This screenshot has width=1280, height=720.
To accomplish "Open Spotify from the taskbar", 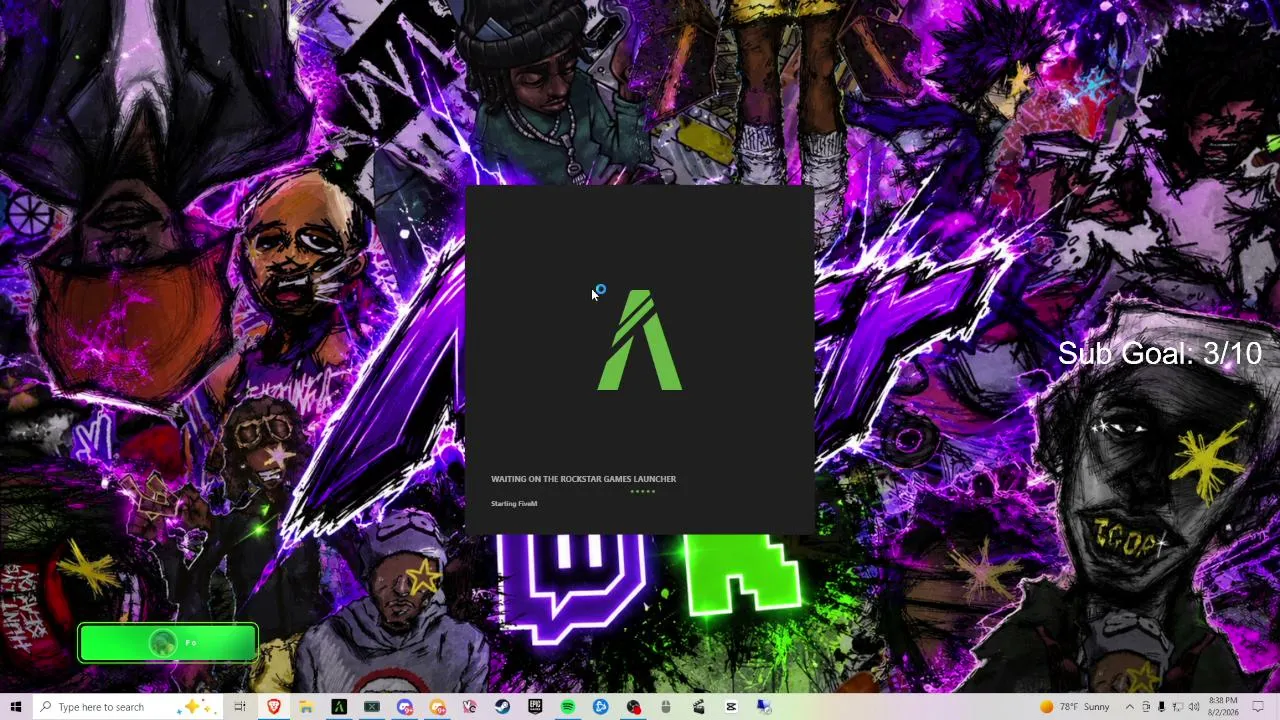I will [568, 707].
